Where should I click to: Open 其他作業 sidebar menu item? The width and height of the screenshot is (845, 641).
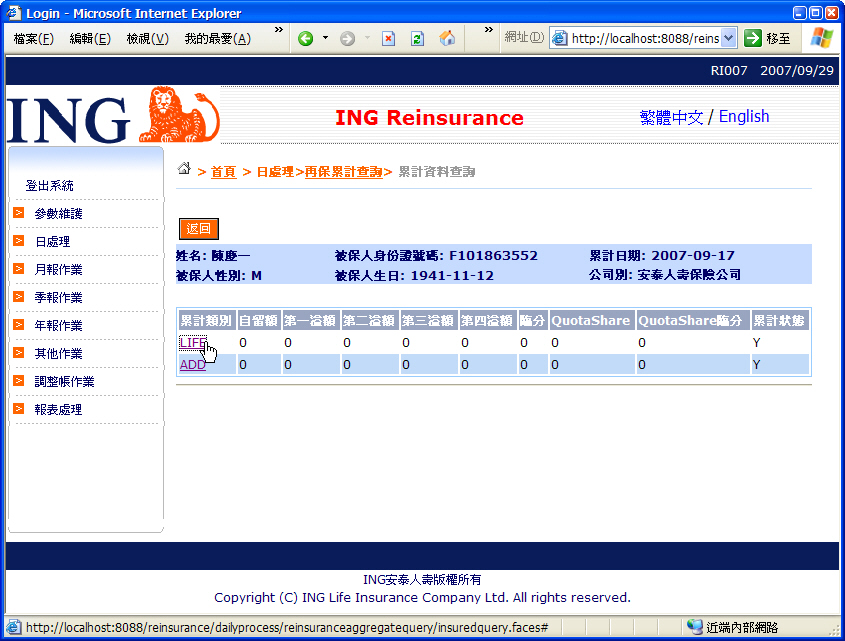58,354
